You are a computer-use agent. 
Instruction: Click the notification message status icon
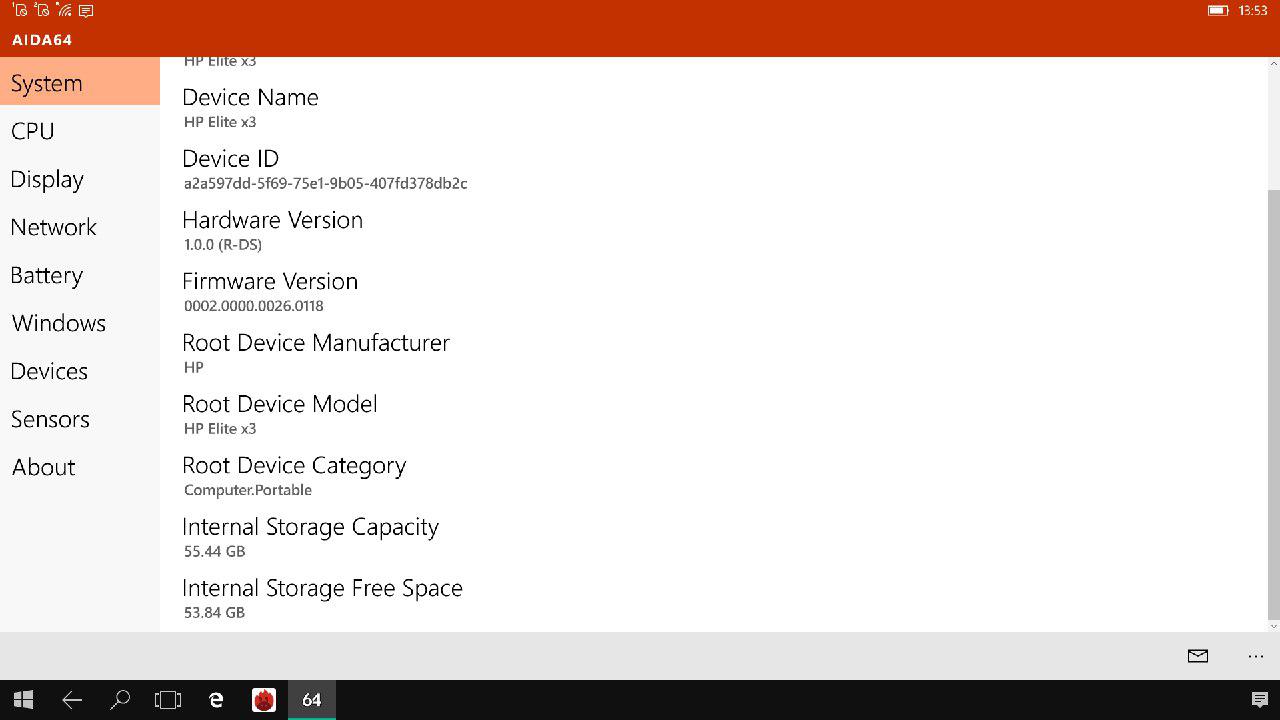point(86,11)
